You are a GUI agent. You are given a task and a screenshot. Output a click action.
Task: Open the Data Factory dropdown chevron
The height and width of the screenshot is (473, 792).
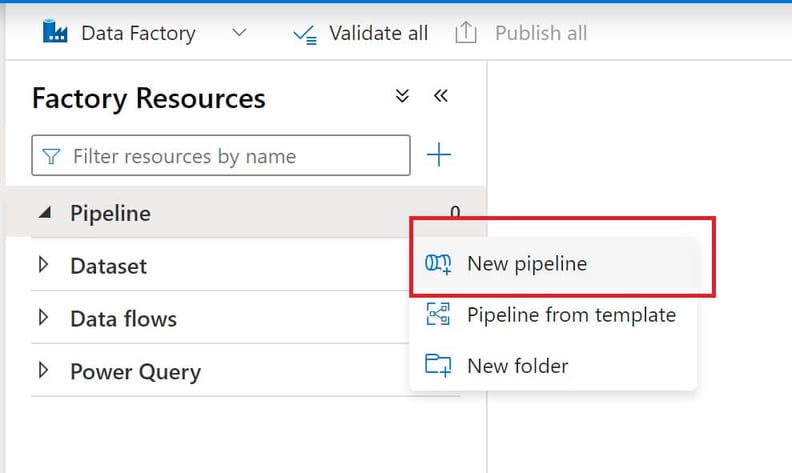coord(239,33)
